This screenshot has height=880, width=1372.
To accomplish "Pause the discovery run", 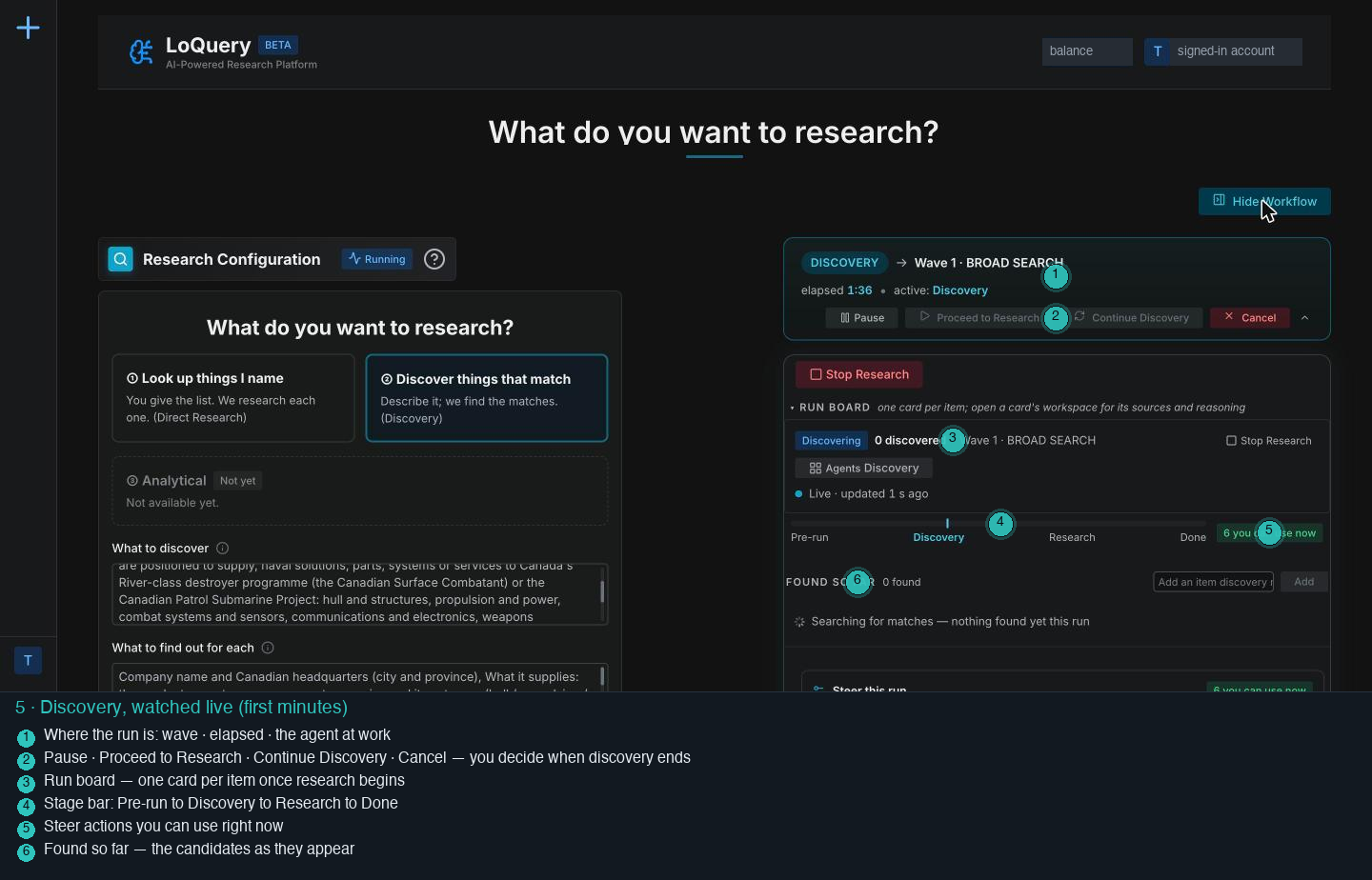I will [x=861, y=318].
